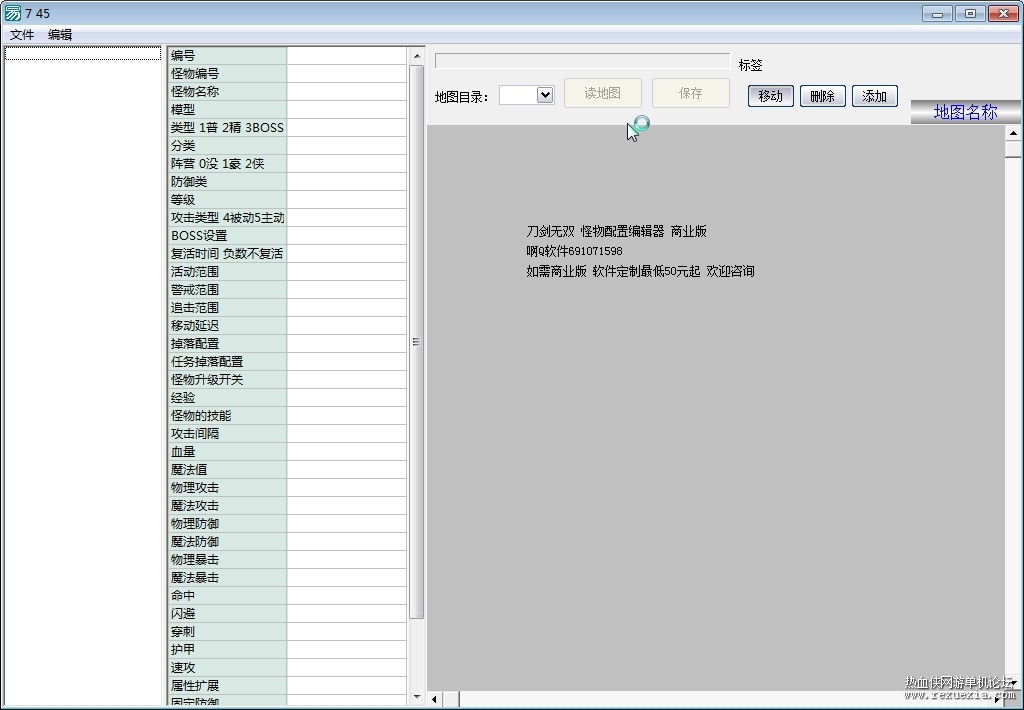The width and height of the screenshot is (1024, 710).
Task: Click the 保存 button
Action: pyautogui.click(x=690, y=93)
